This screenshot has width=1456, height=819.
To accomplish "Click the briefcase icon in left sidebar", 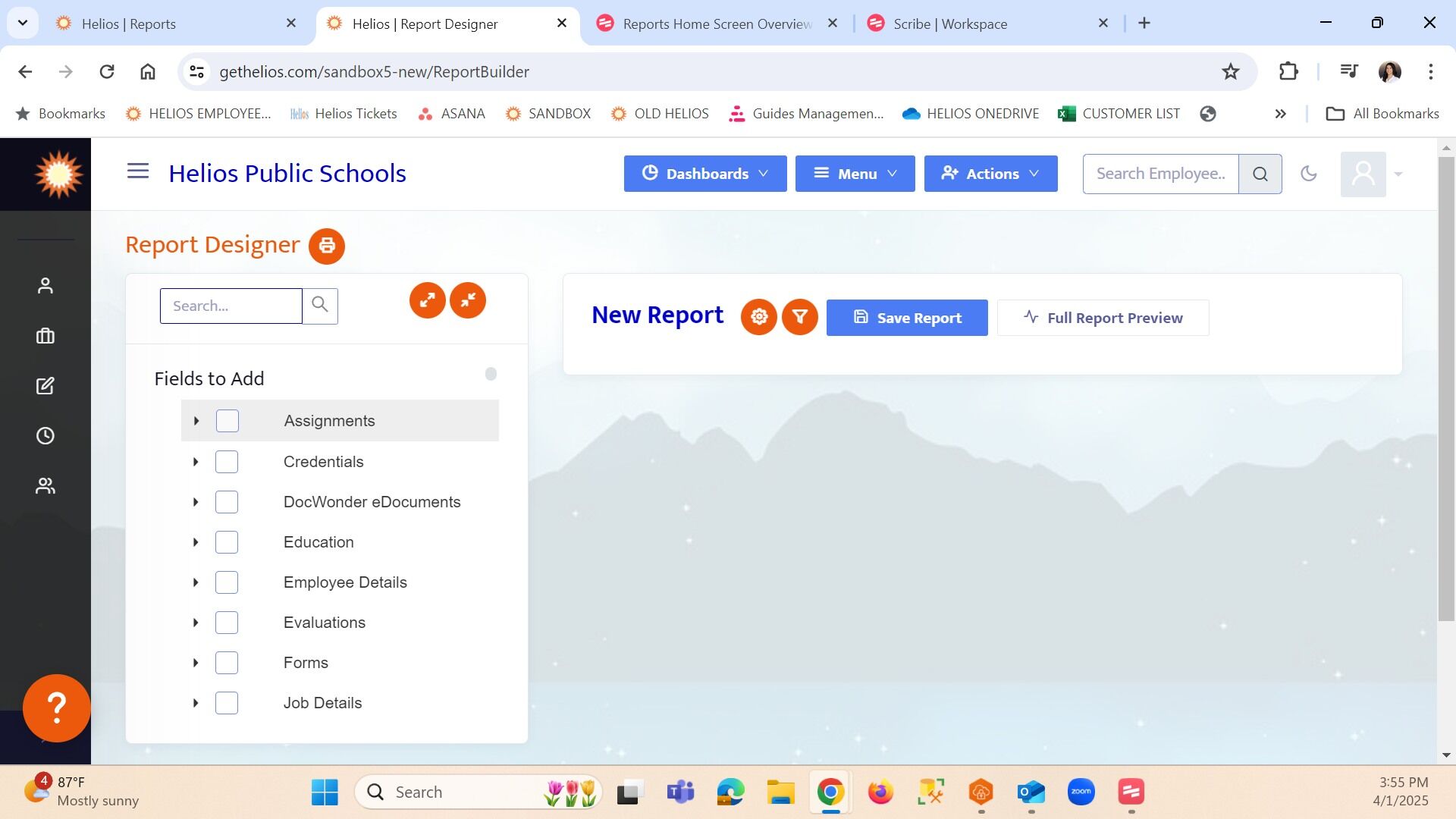I will pos(45,336).
